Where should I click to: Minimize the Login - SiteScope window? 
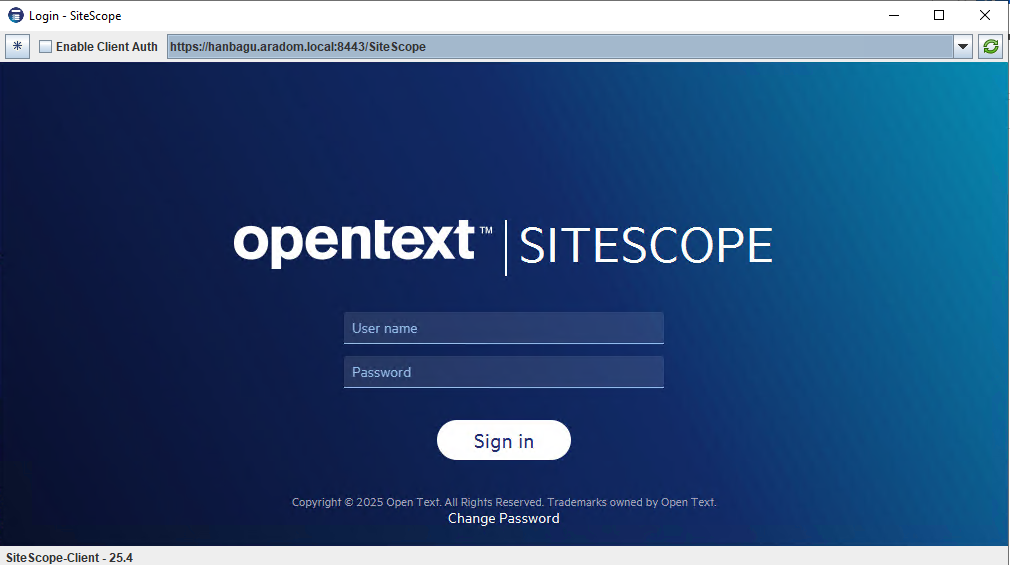pos(894,15)
